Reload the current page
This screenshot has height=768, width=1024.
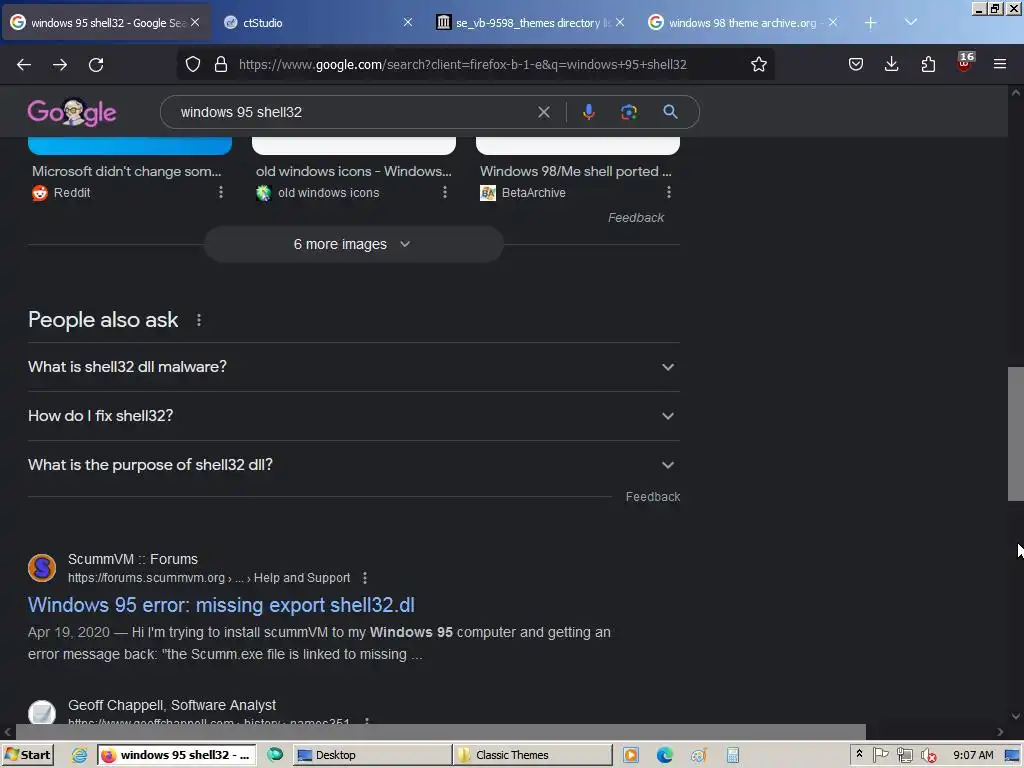(96, 65)
